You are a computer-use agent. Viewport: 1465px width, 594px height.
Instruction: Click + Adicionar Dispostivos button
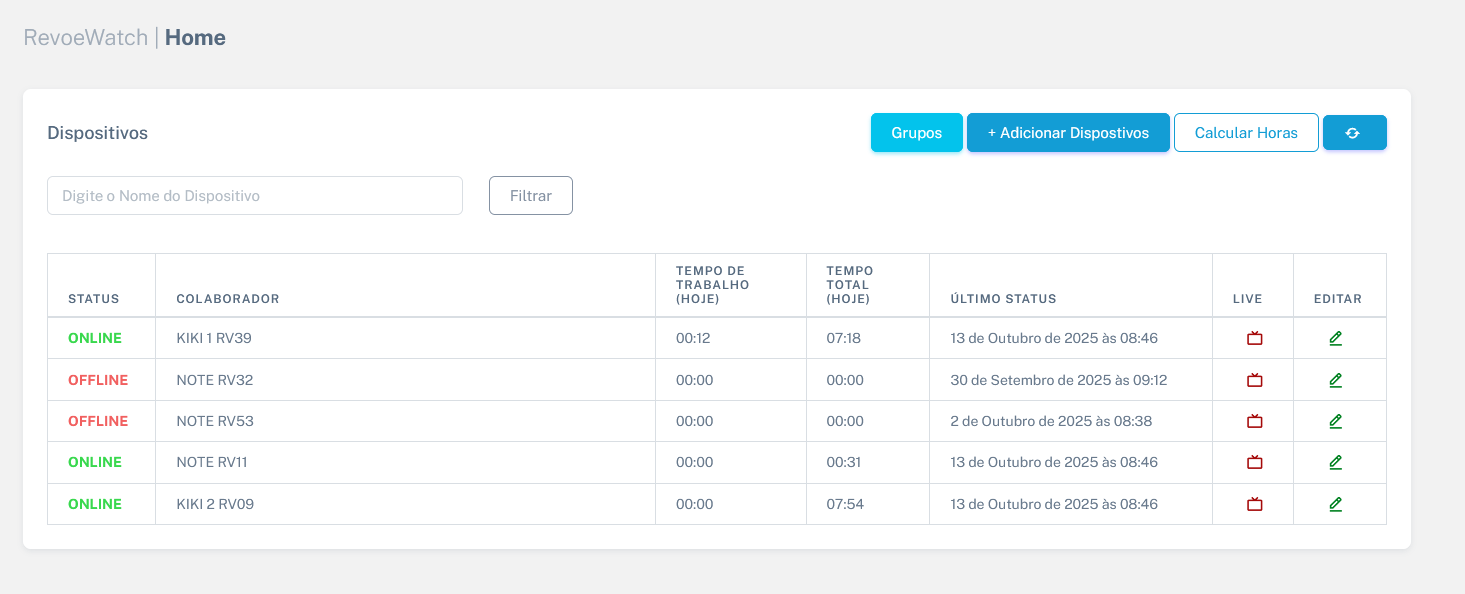[1067, 133]
